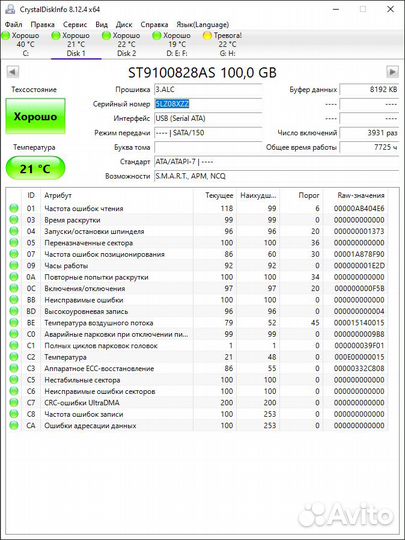
Task: Click the highlighted serial number field
Action: pyautogui.click(x=208, y=104)
